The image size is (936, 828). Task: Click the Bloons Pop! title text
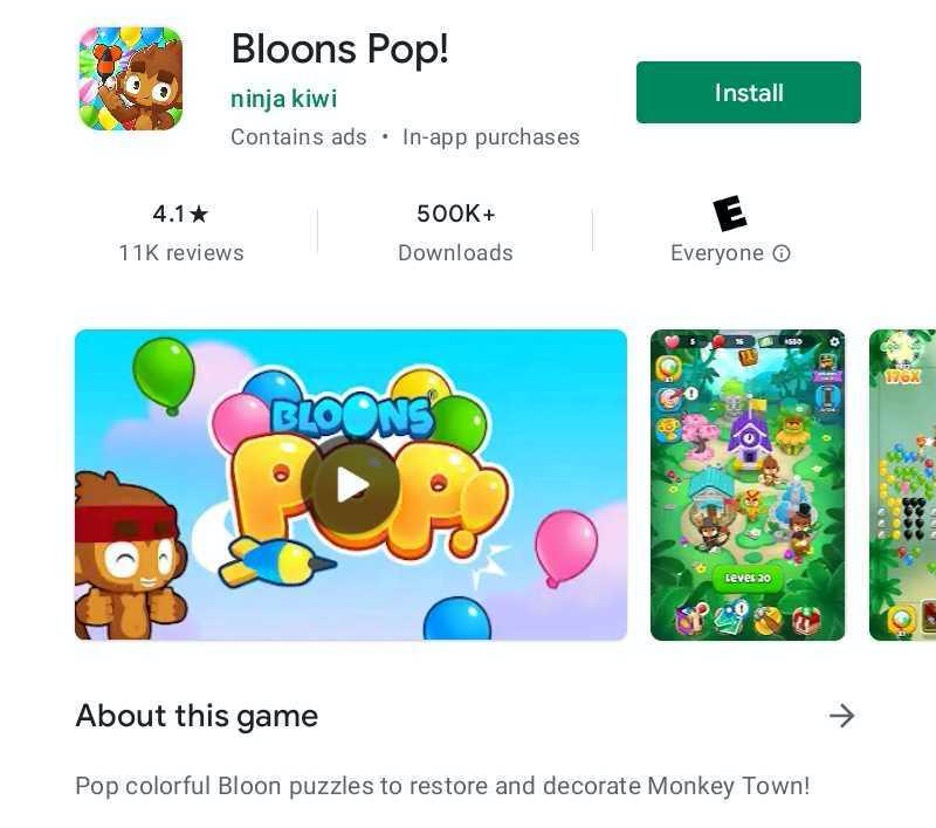(x=340, y=48)
